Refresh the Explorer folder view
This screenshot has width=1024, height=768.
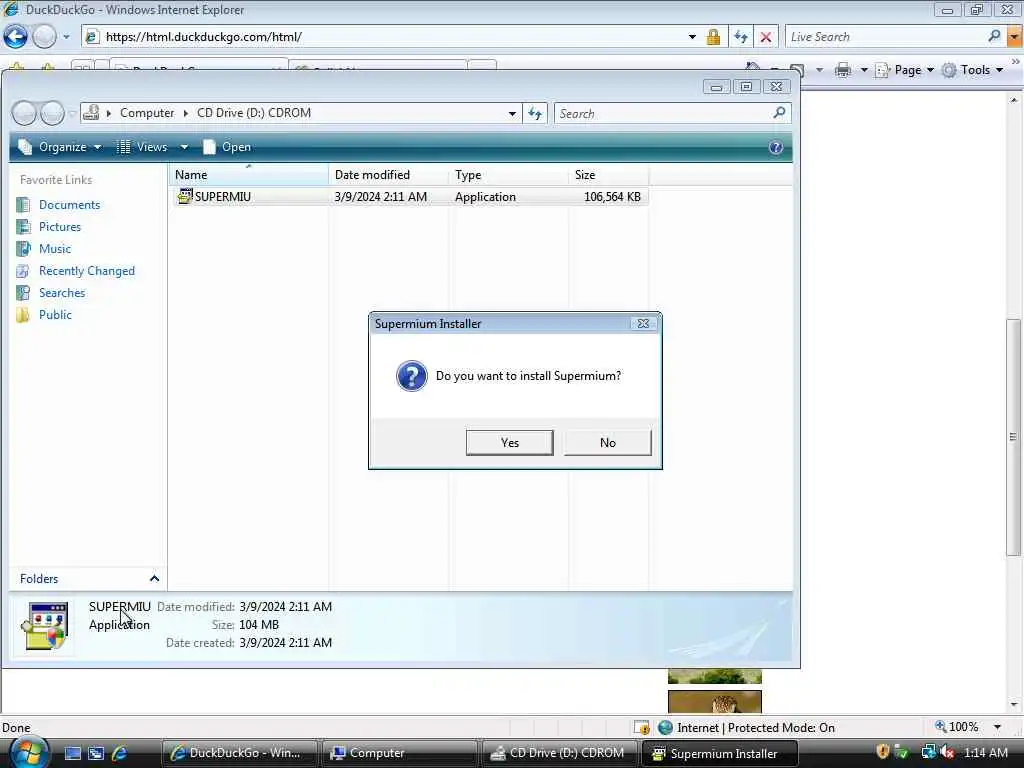coord(536,114)
